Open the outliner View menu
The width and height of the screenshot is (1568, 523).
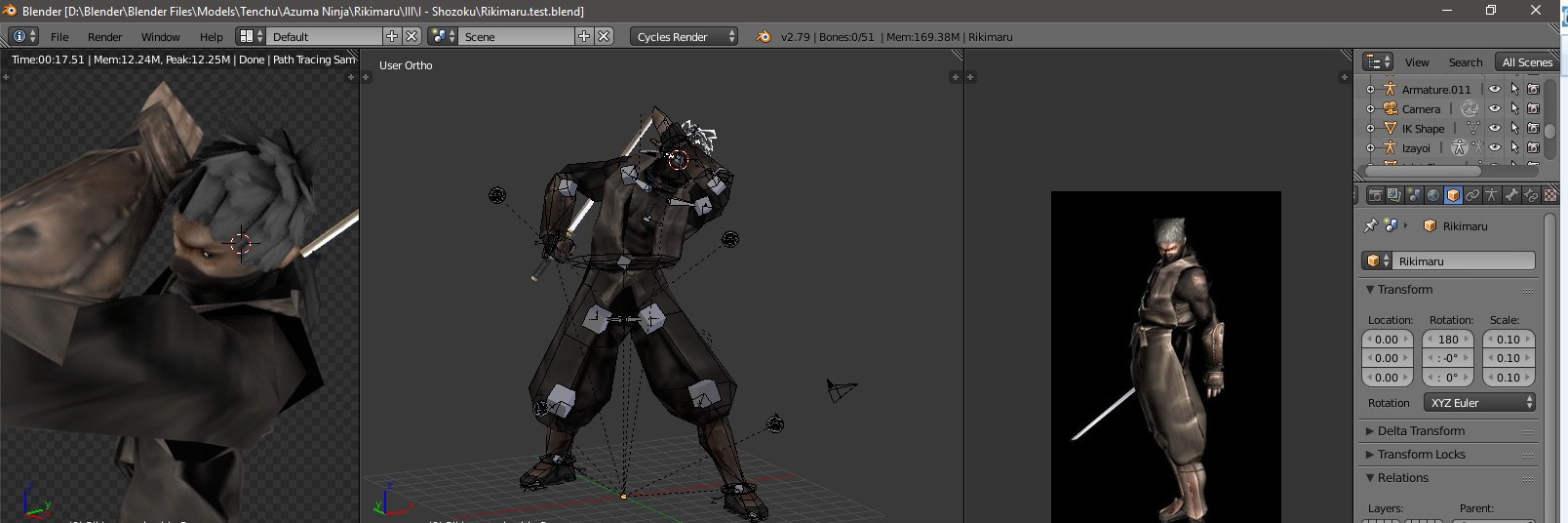point(1417,61)
